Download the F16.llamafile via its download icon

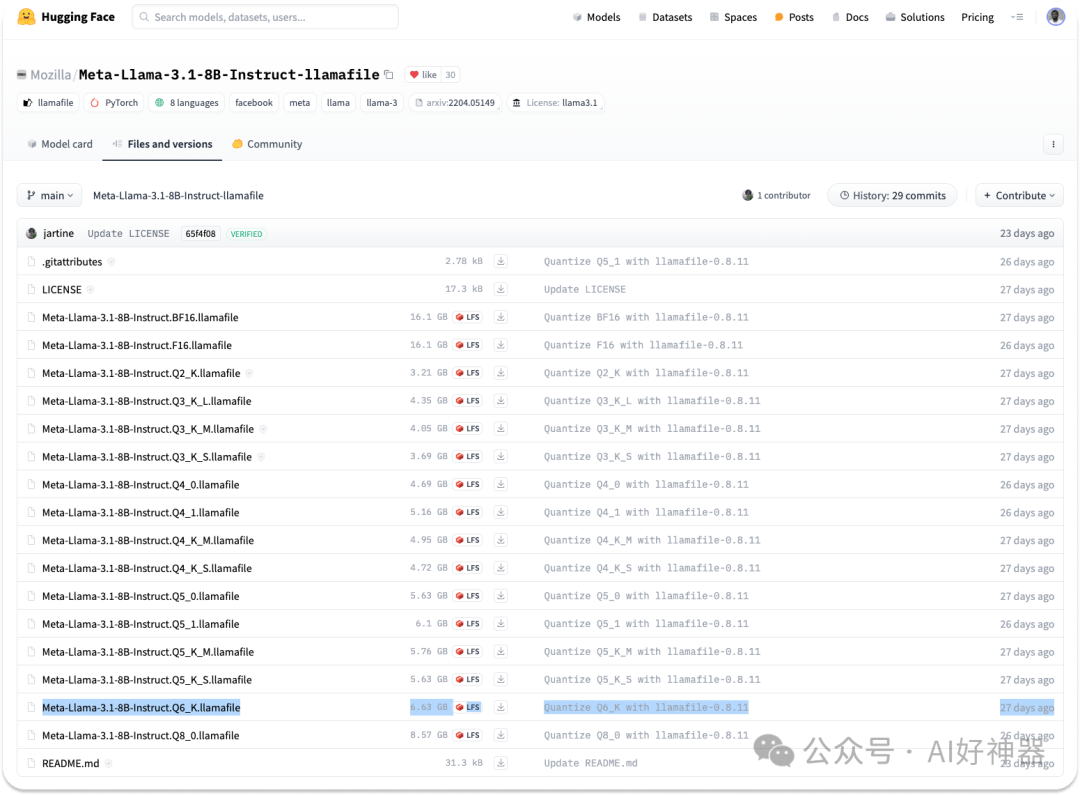501,344
